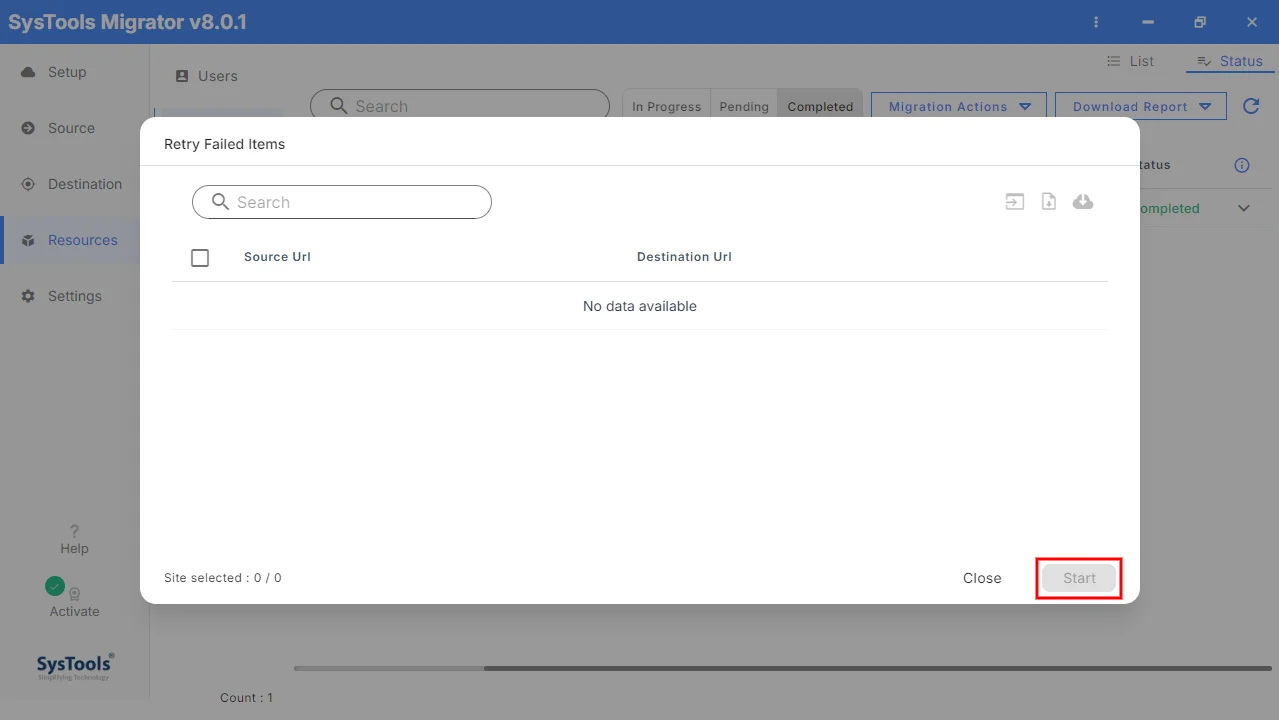The image size is (1279, 720).
Task: Click the info icon beside Status column
Action: tap(1242, 165)
